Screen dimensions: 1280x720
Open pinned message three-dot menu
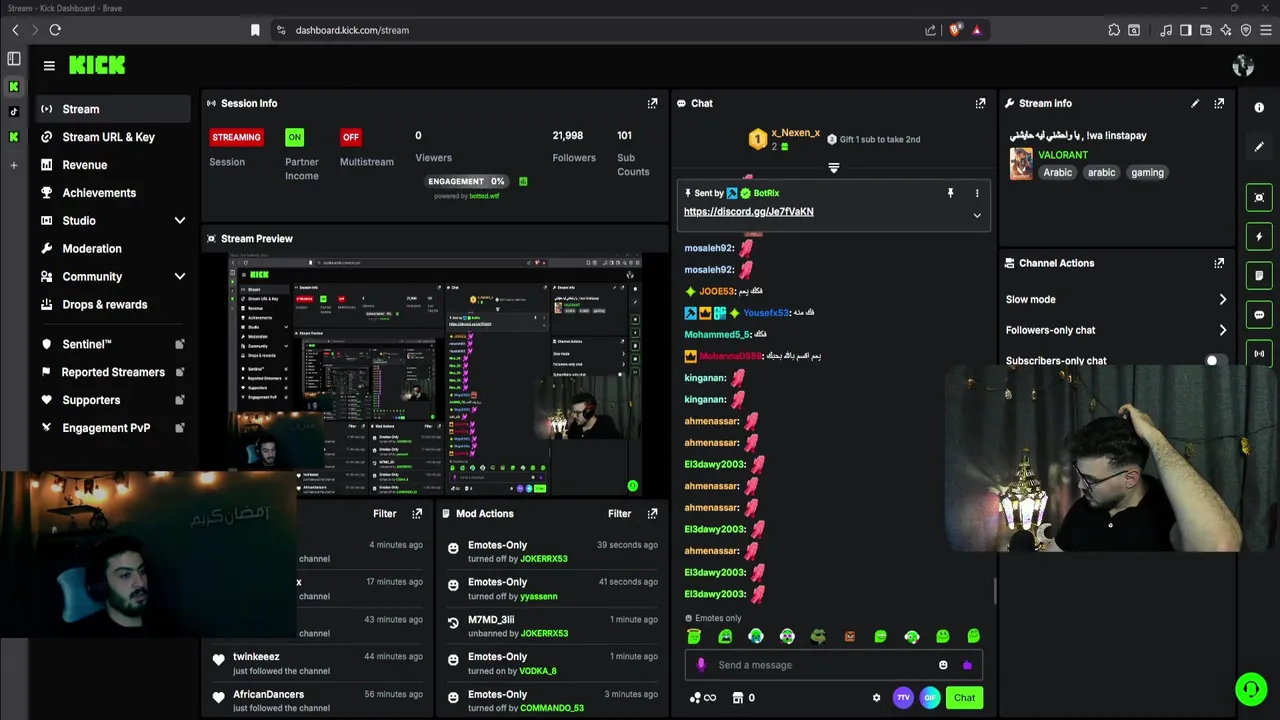click(x=977, y=193)
